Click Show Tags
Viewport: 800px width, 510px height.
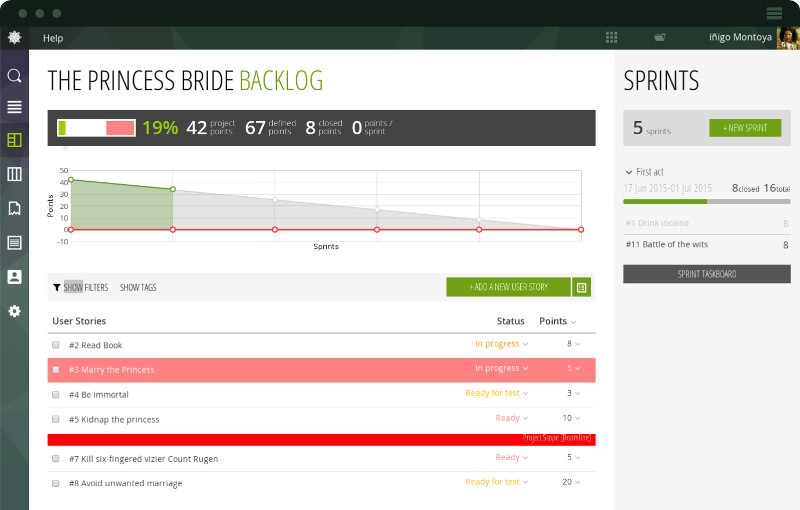click(x=138, y=288)
